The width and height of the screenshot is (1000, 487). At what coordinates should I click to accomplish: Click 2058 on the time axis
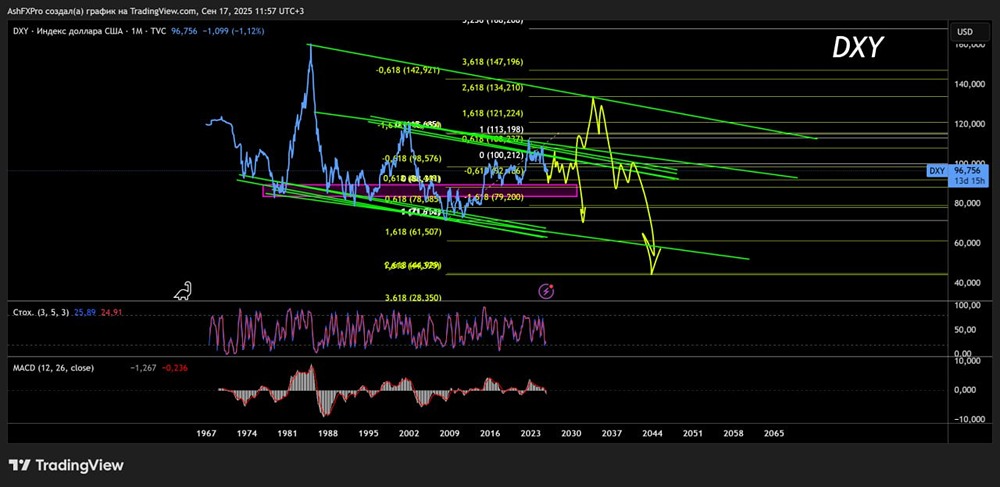(x=733, y=433)
